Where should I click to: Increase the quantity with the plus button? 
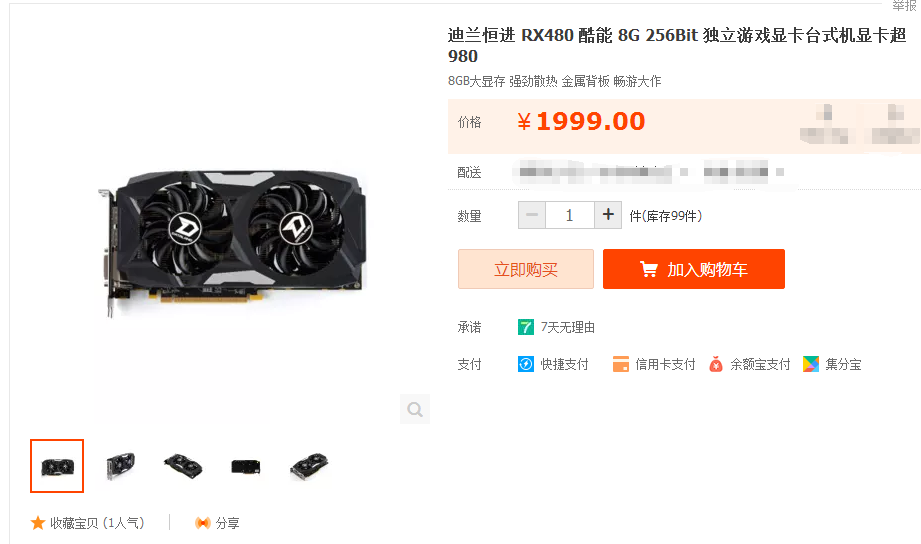608,215
